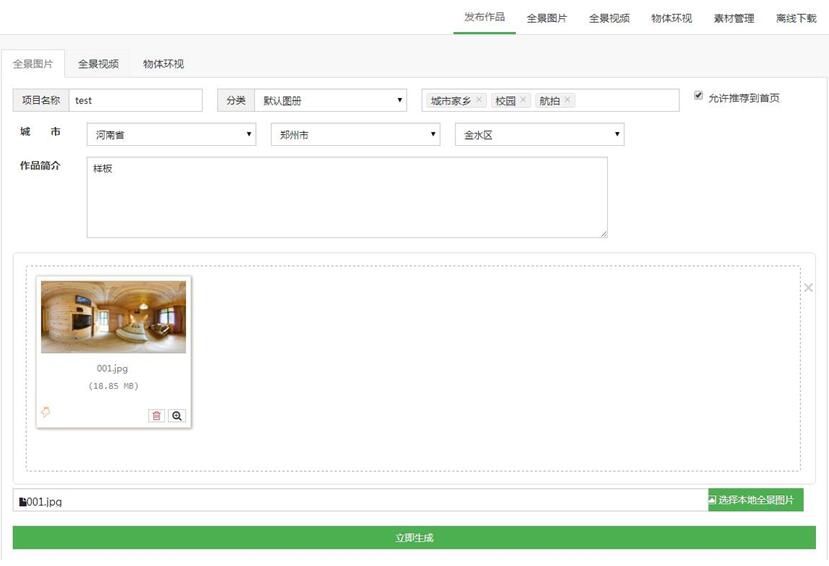The image size is (829, 566).
Task: Click the upload status icon on the 001.jpg card
Action: pos(45,412)
